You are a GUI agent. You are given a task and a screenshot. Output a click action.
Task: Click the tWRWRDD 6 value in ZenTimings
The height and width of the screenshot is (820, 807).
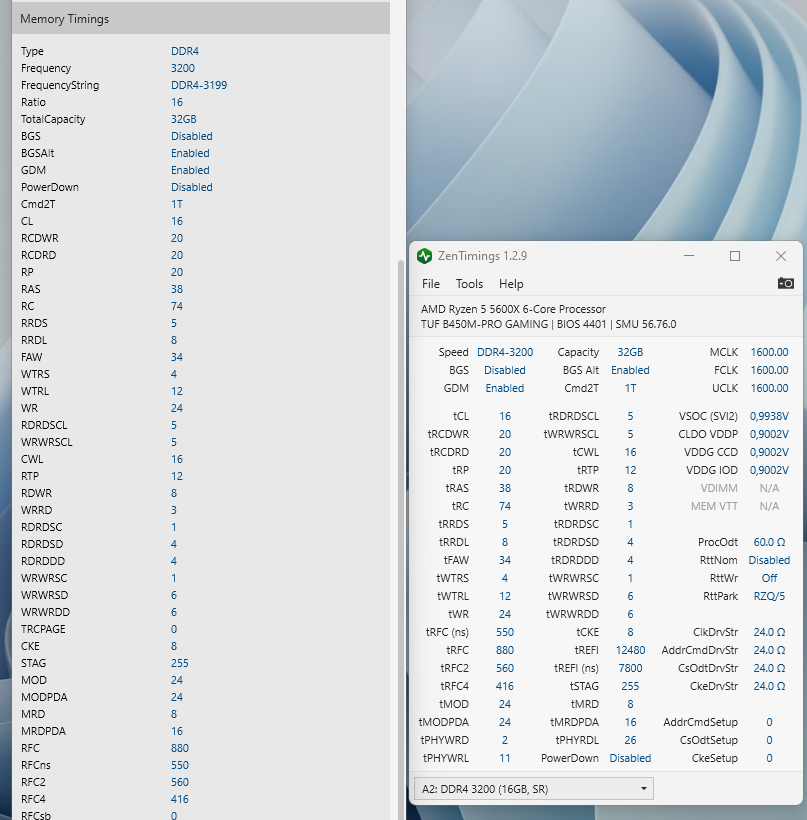tap(630, 614)
